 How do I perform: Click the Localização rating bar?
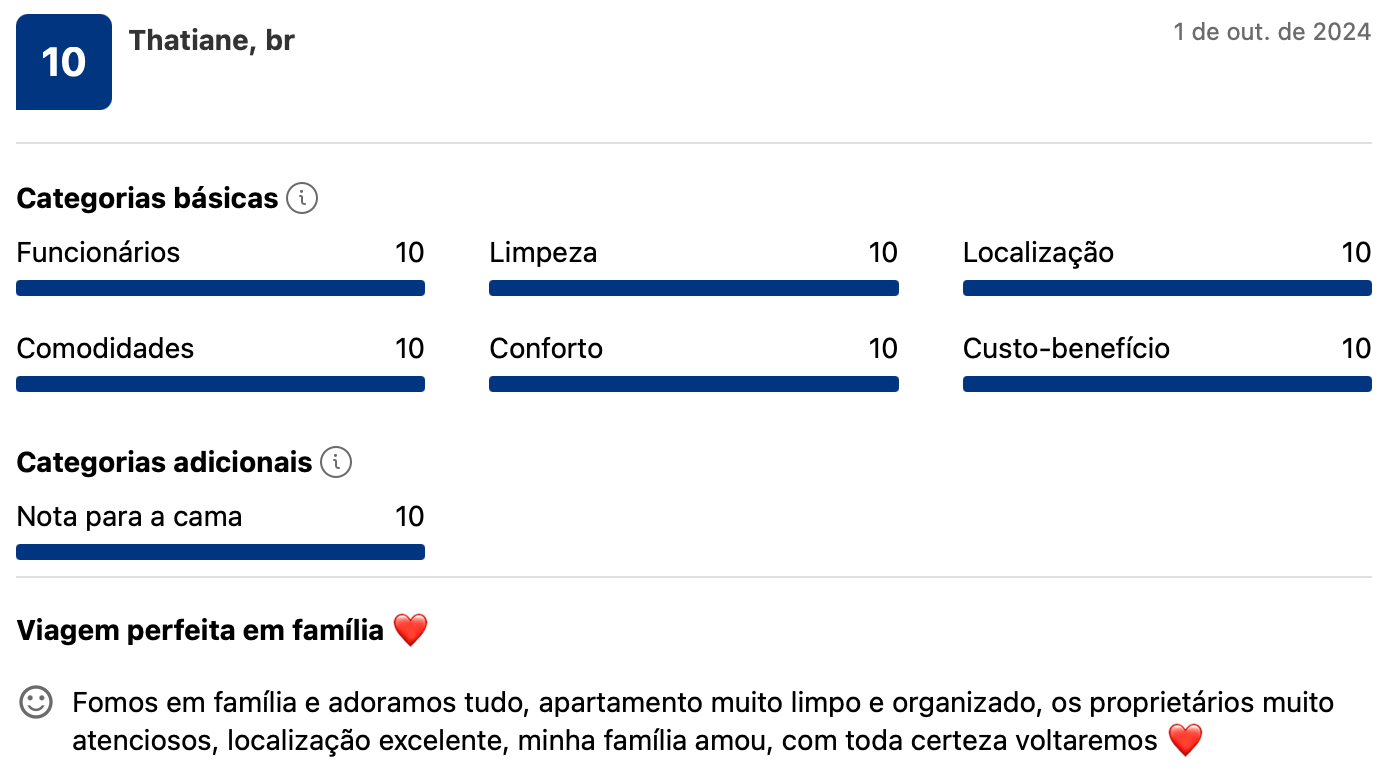(x=1167, y=288)
